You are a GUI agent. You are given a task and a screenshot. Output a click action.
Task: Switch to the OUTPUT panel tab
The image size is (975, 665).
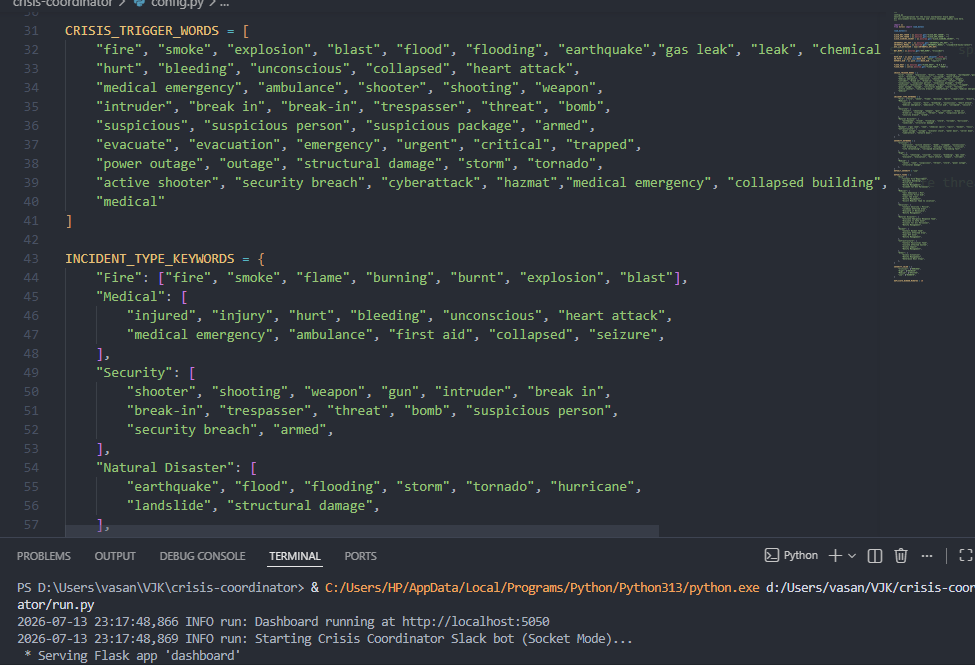click(115, 556)
